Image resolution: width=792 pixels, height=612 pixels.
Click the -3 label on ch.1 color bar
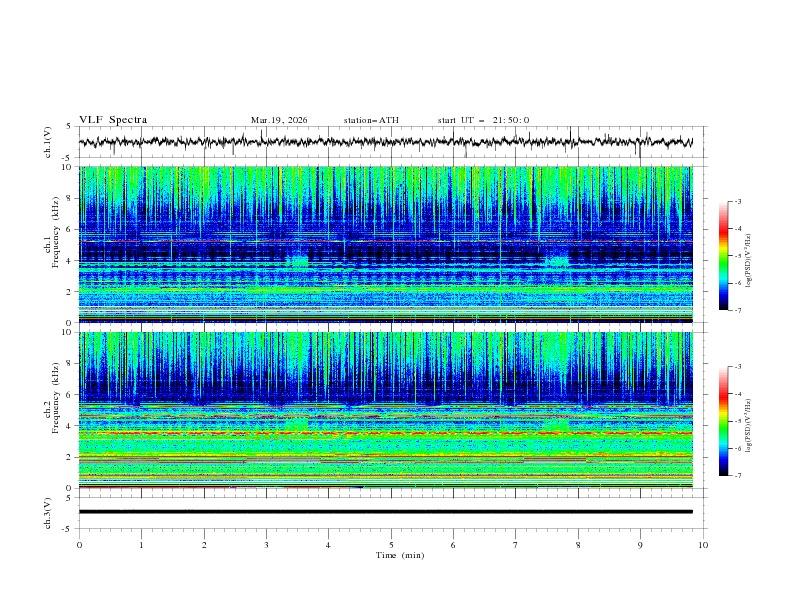point(737,202)
